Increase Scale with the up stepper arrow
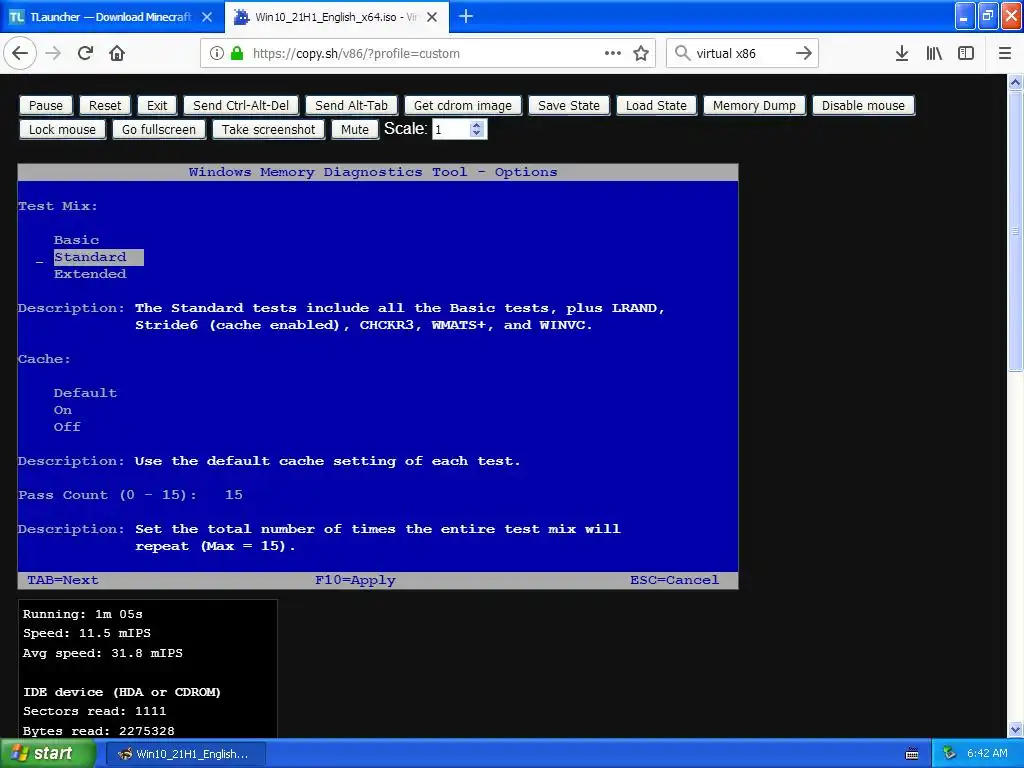Viewport: 1024px width, 768px height. tap(477, 125)
